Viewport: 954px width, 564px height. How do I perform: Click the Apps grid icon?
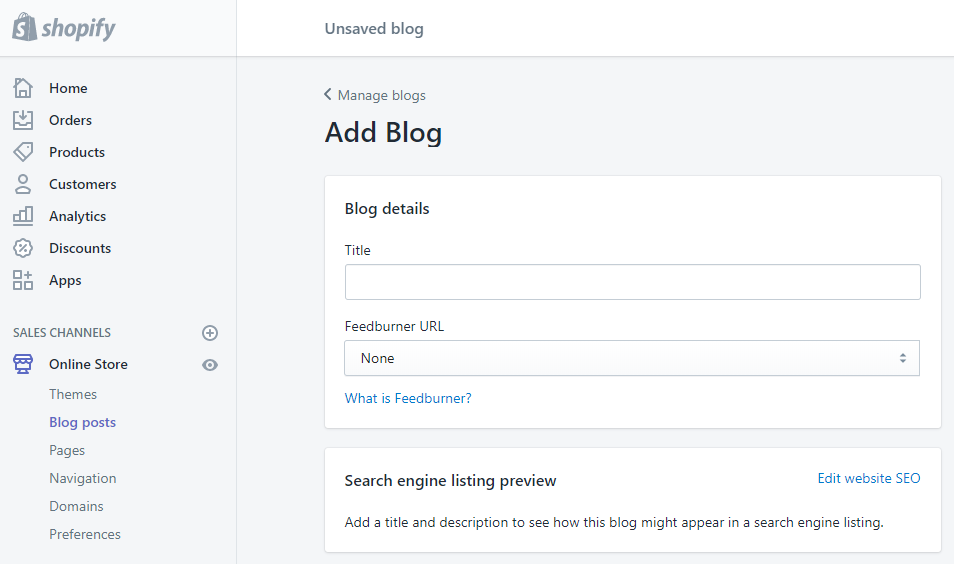point(23,280)
